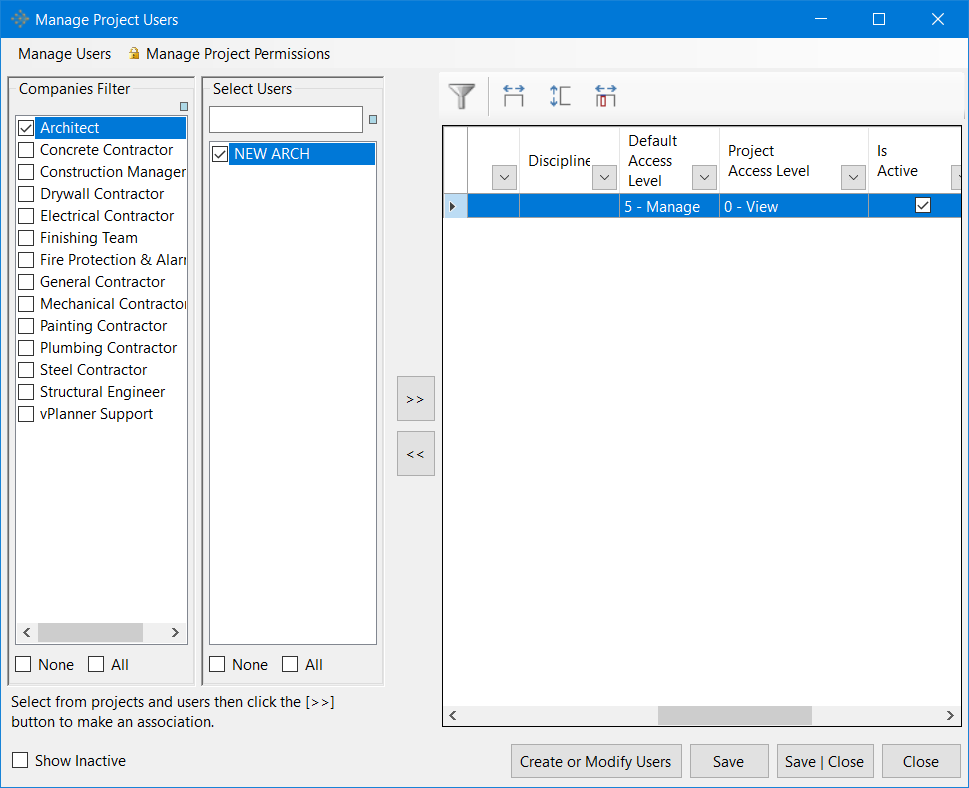Select the filter icon in the toolbar
Viewport: 969px width, 788px height.
click(x=461, y=96)
